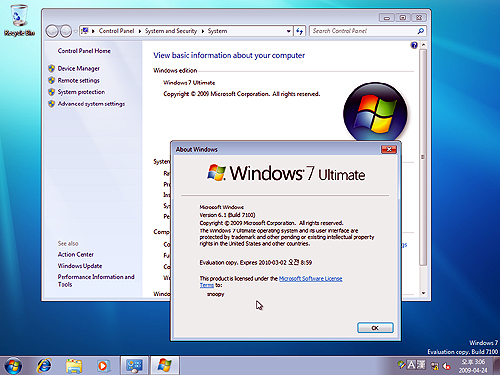Click OK in About Windows dialog
Image resolution: width=500 pixels, height=375 pixels.
[375, 328]
